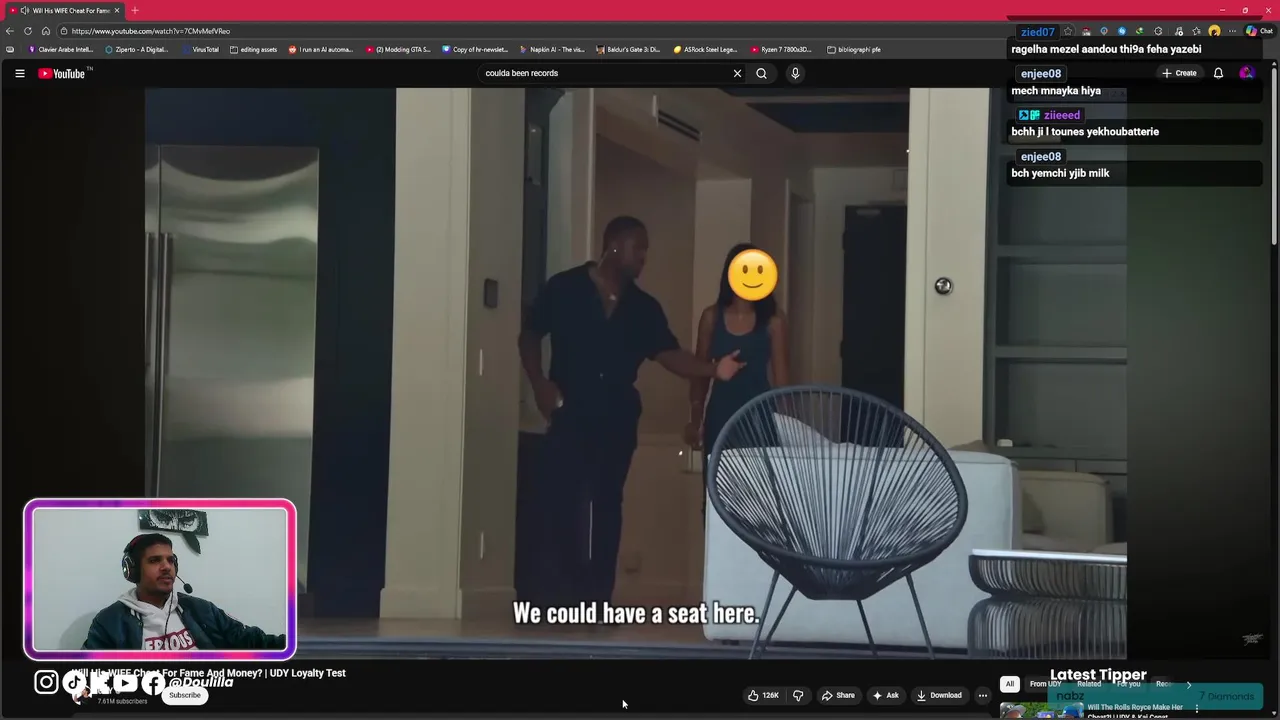The height and width of the screenshot is (720, 1280).
Task: Open the ASRock Steel Legend bookmark
Action: click(706, 49)
